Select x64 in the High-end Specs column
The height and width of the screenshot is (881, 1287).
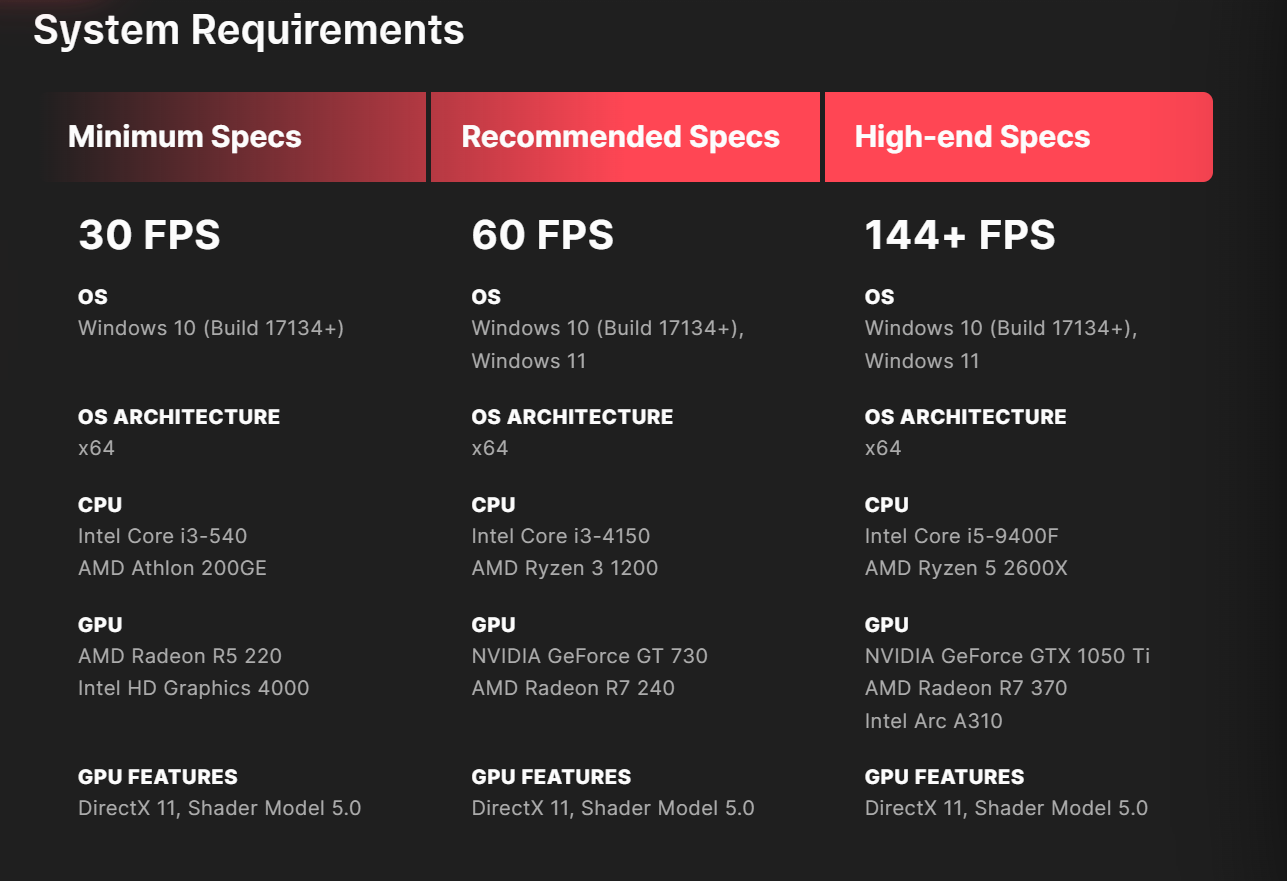tap(883, 448)
